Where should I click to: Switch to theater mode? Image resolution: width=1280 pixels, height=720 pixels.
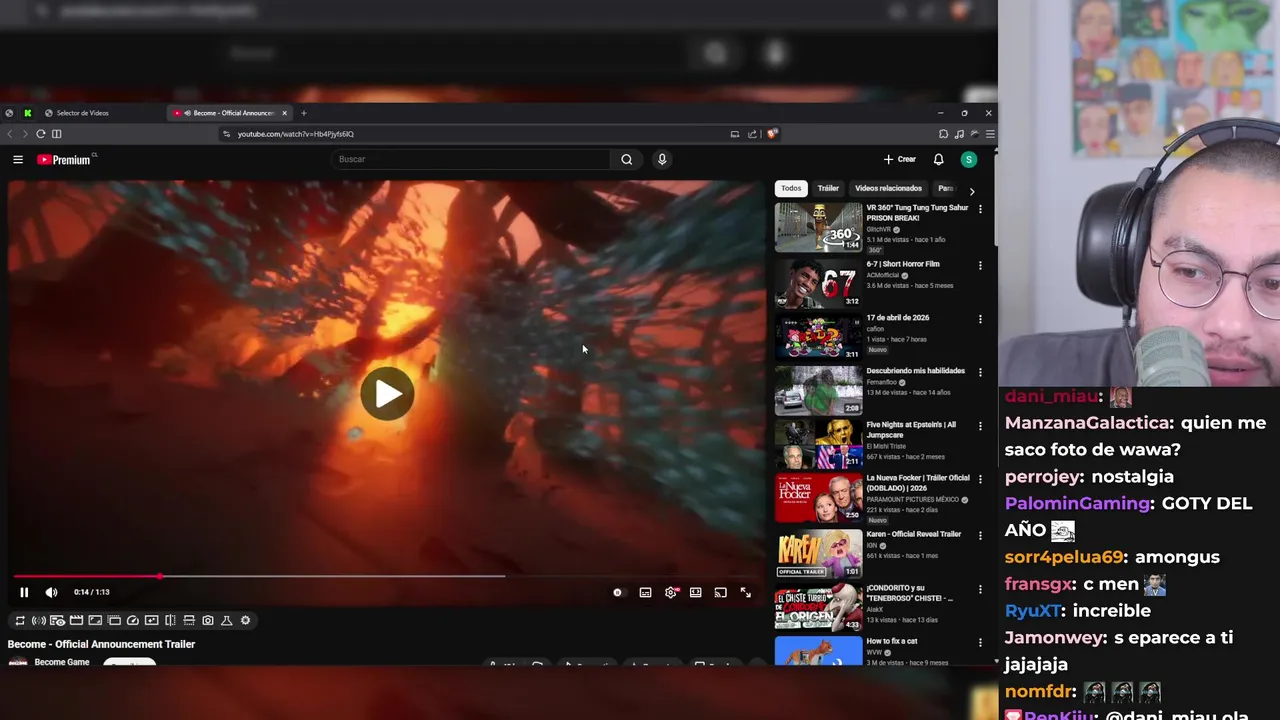click(695, 592)
